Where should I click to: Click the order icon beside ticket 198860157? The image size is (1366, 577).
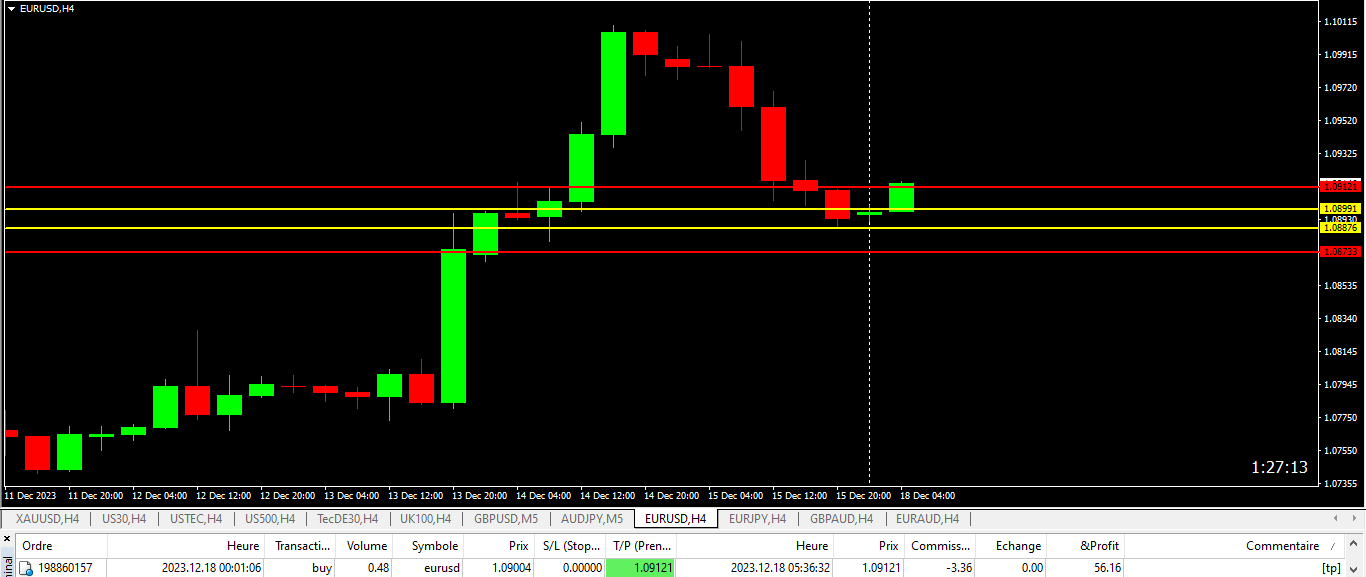click(x=27, y=568)
